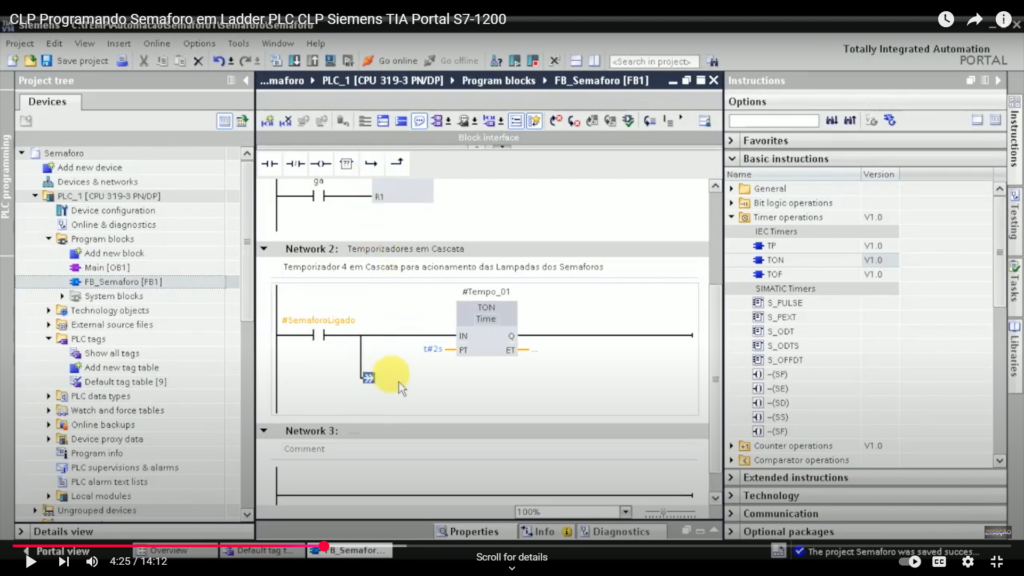
Task: Skip to next video
Action: click(63, 562)
